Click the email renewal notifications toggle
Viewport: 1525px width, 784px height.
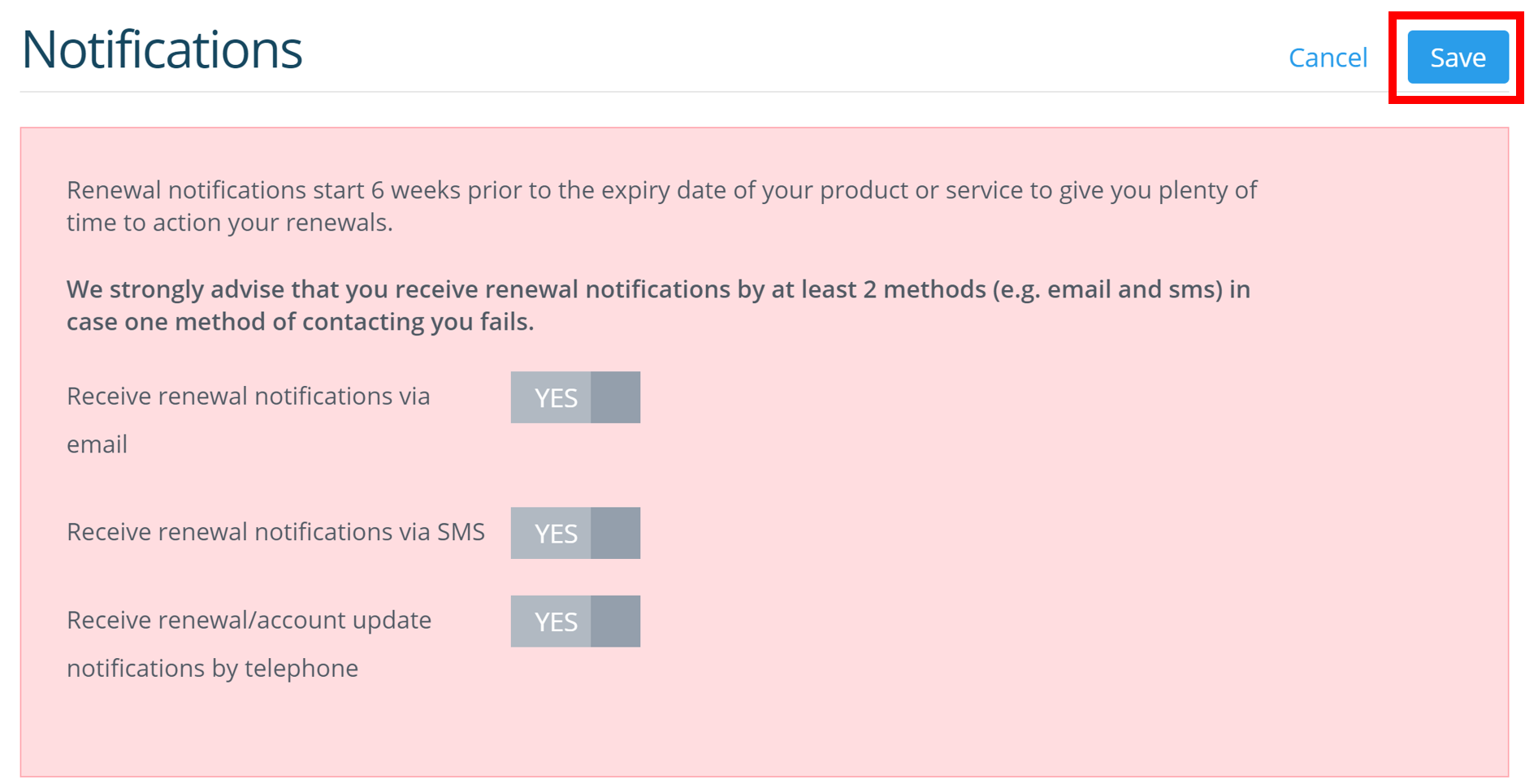point(574,397)
